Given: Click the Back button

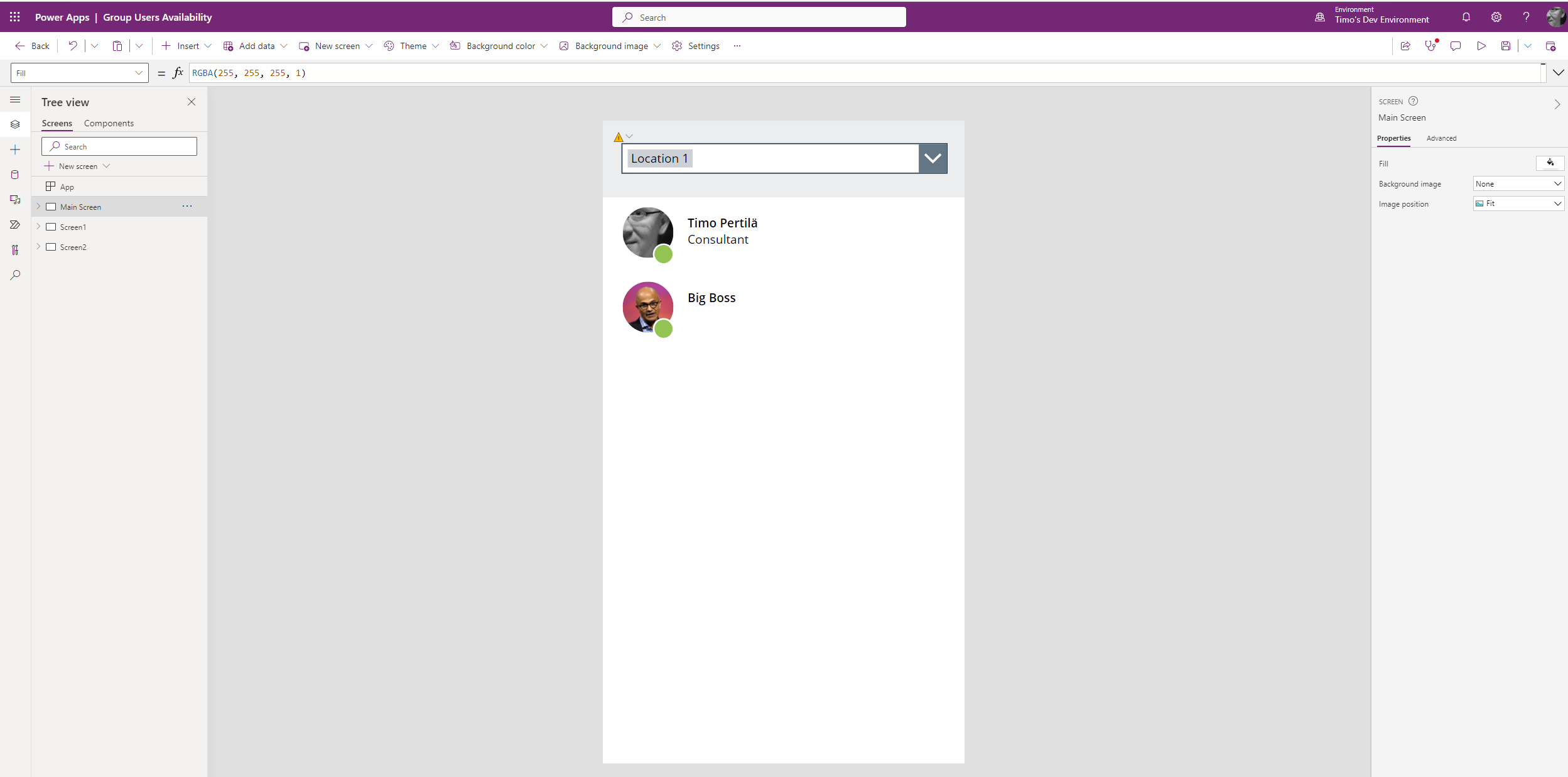Looking at the screenshot, I should (33, 46).
